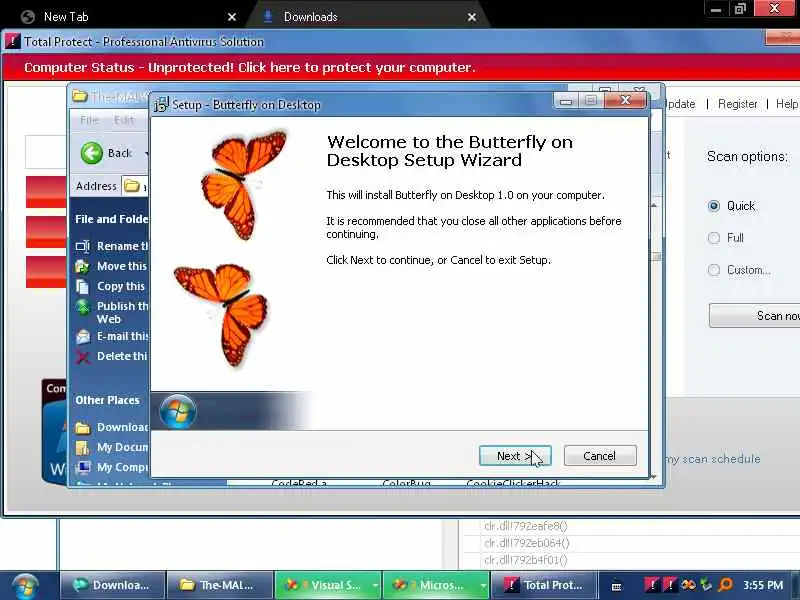Click Move this file task icon
The width and height of the screenshot is (800, 600).
click(x=83, y=266)
